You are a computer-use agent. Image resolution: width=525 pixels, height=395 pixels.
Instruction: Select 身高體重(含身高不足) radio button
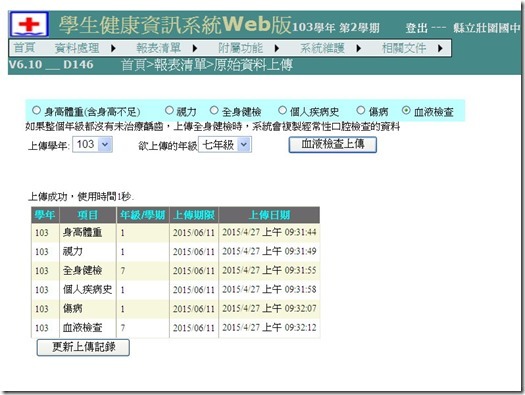pyautogui.click(x=36, y=110)
